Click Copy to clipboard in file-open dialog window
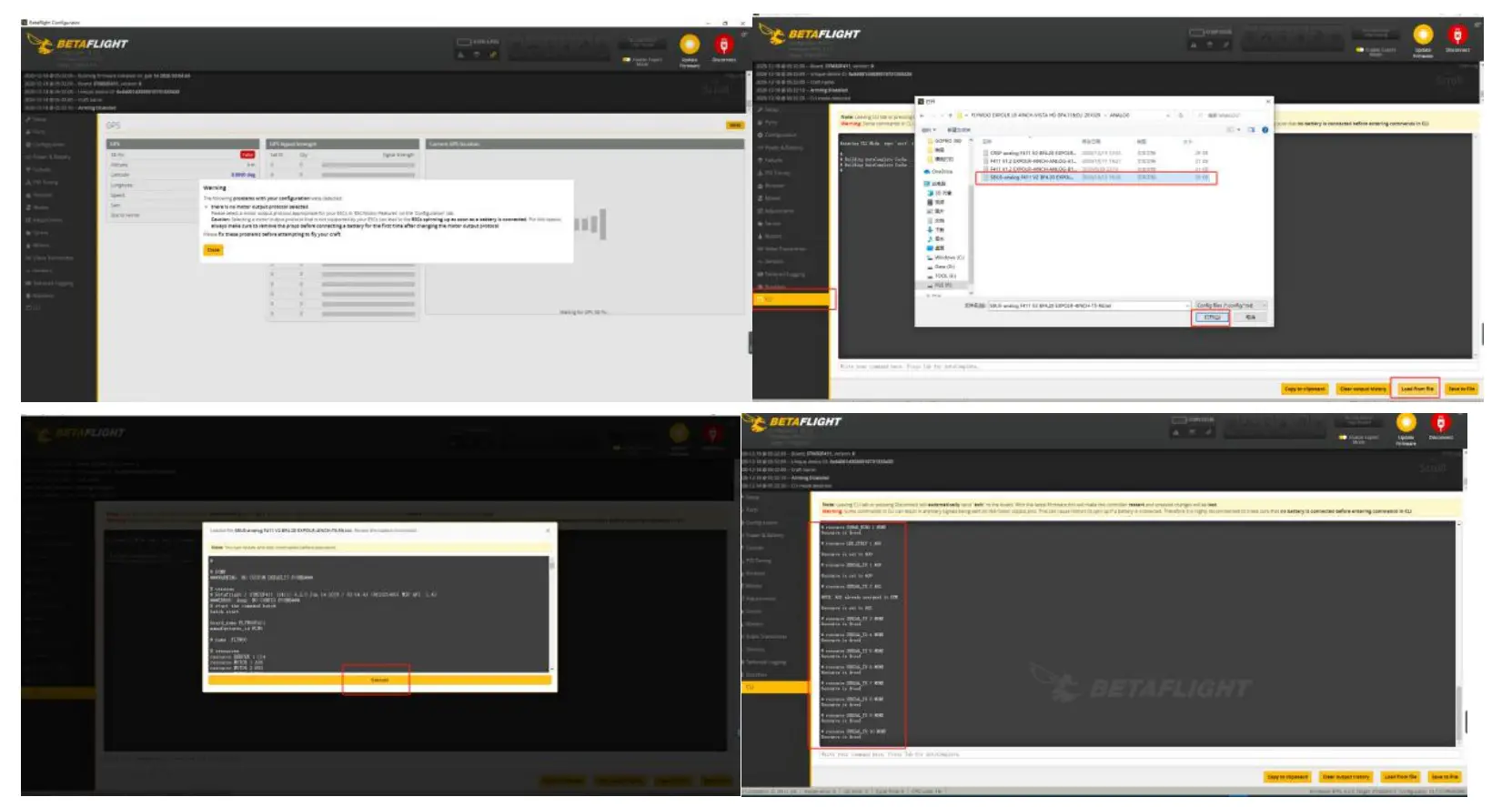Screen dimensions: 1512x807 [x=1305, y=388]
